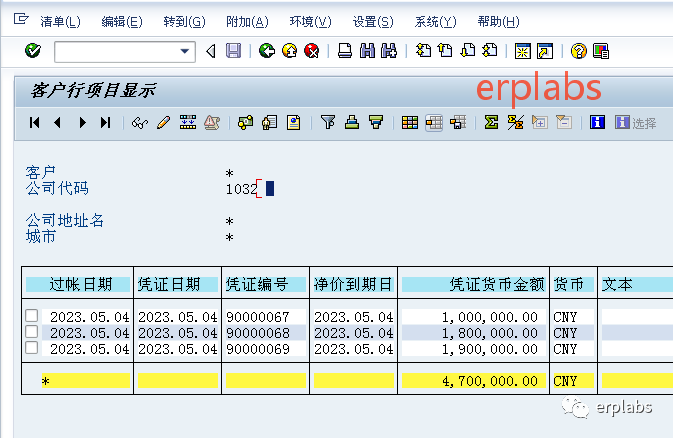Viewport: 673px width, 438px height.
Task: Click the Find binoculars icon
Action: coord(367,51)
